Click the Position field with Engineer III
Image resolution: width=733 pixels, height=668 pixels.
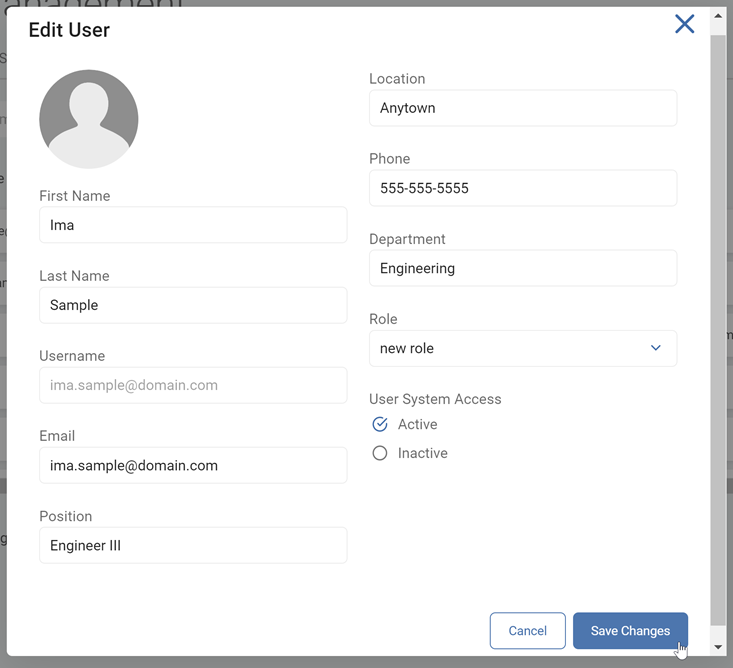click(193, 546)
